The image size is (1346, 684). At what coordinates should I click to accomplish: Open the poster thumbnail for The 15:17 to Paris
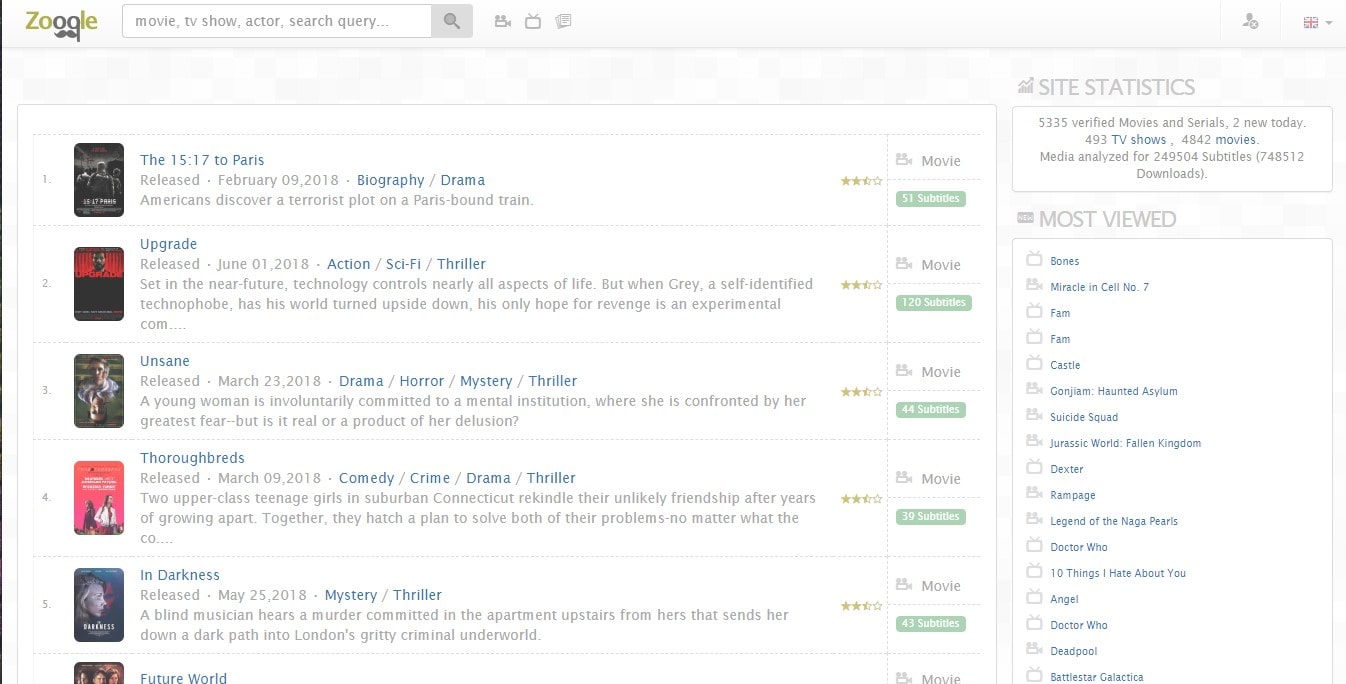pos(99,180)
